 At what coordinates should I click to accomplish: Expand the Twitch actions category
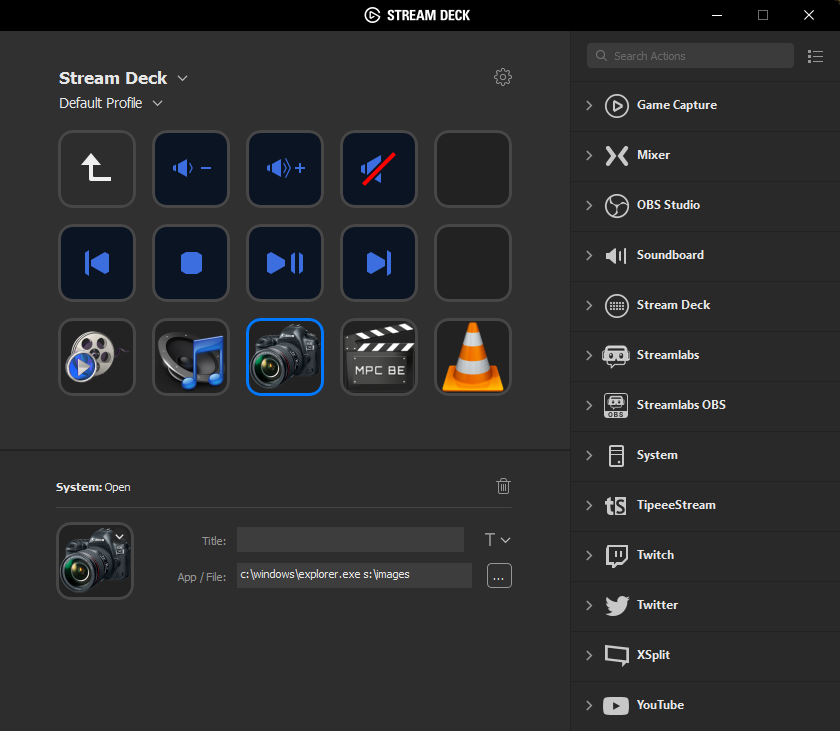(589, 555)
